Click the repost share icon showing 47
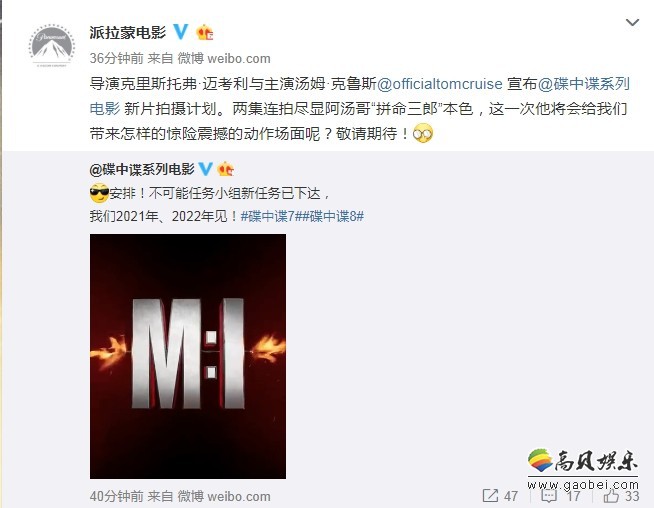The height and width of the screenshot is (508, 654). coord(490,496)
